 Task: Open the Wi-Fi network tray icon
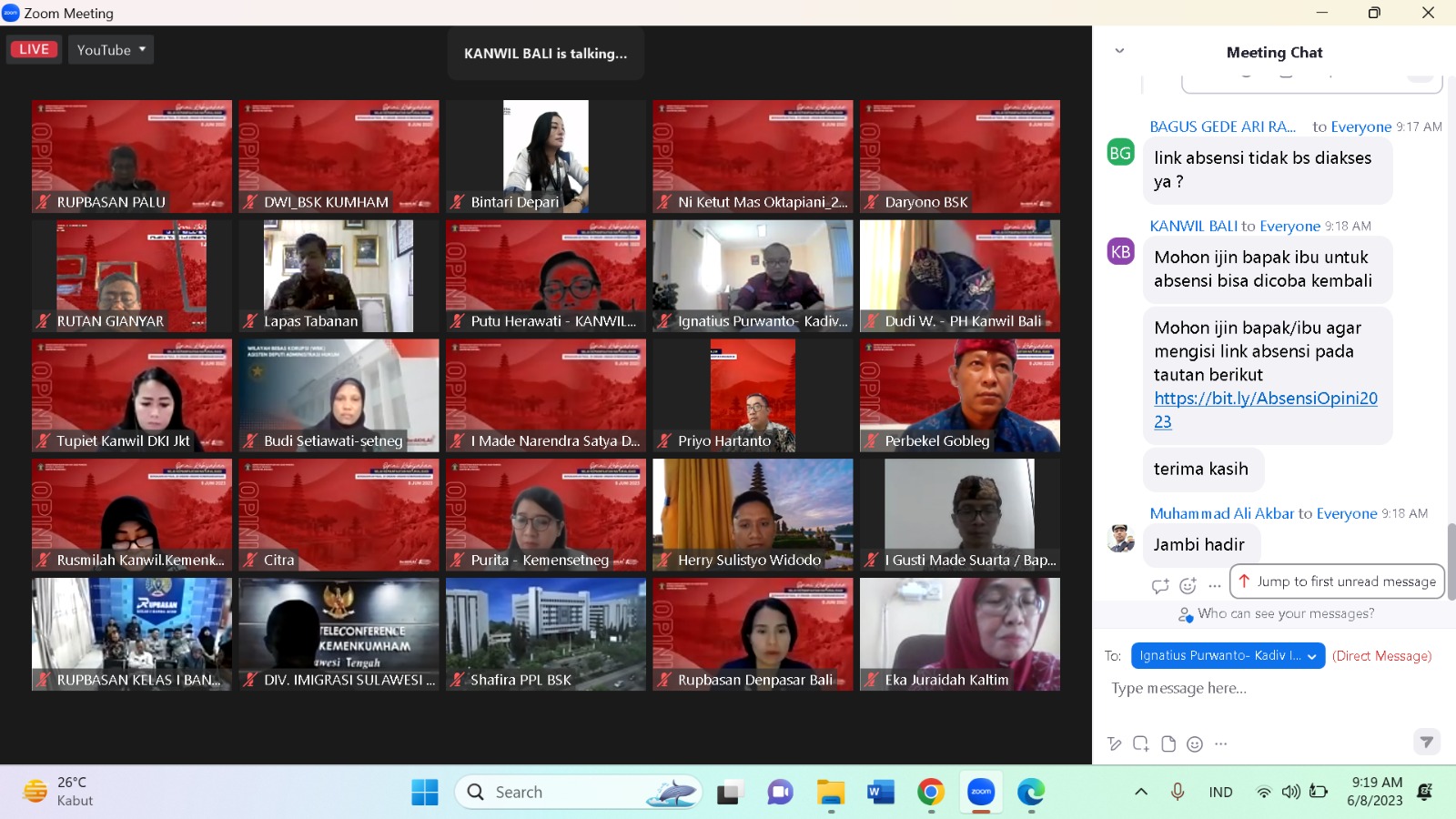pos(1264,792)
